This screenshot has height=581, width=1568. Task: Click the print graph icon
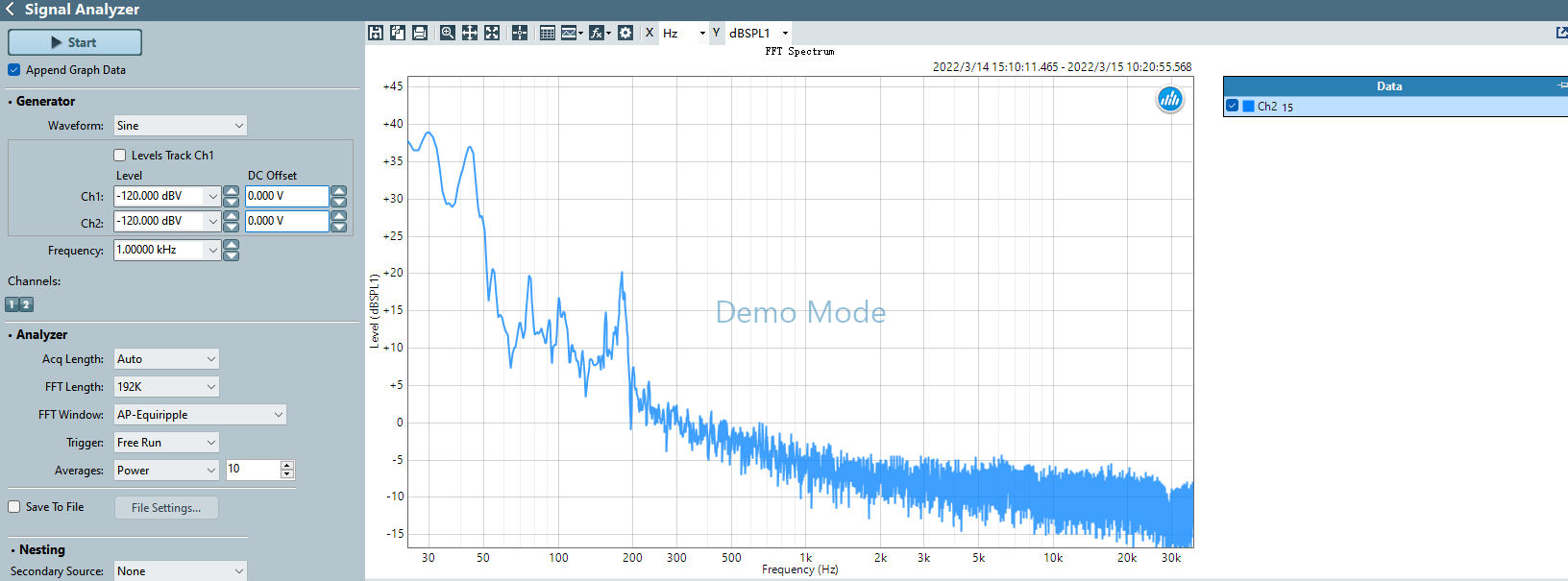[x=420, y=33]
